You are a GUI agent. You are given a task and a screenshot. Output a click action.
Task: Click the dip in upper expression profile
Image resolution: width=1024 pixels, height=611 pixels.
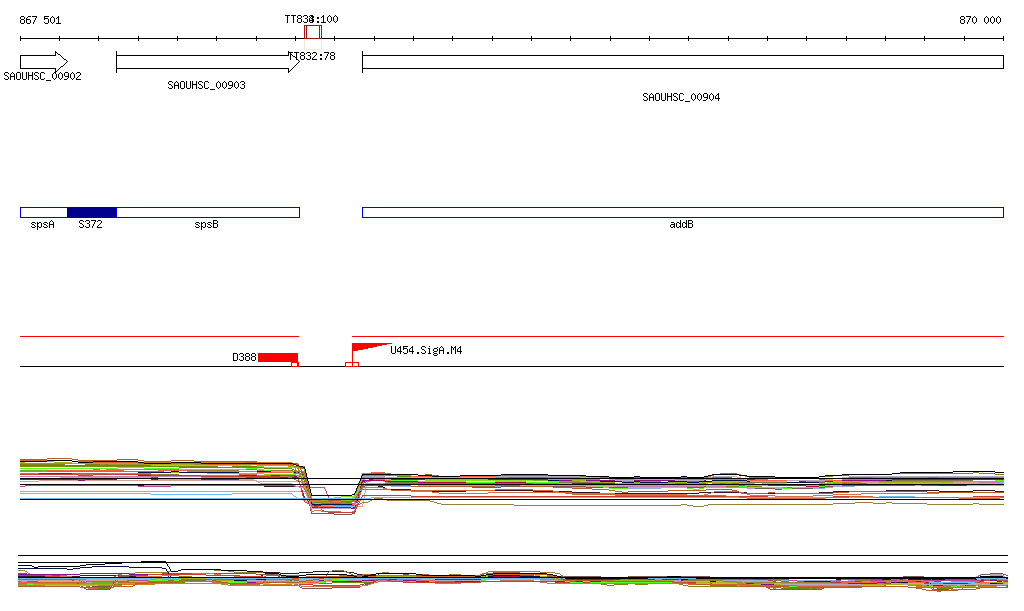pyautogui.click(x=332, y=500)
